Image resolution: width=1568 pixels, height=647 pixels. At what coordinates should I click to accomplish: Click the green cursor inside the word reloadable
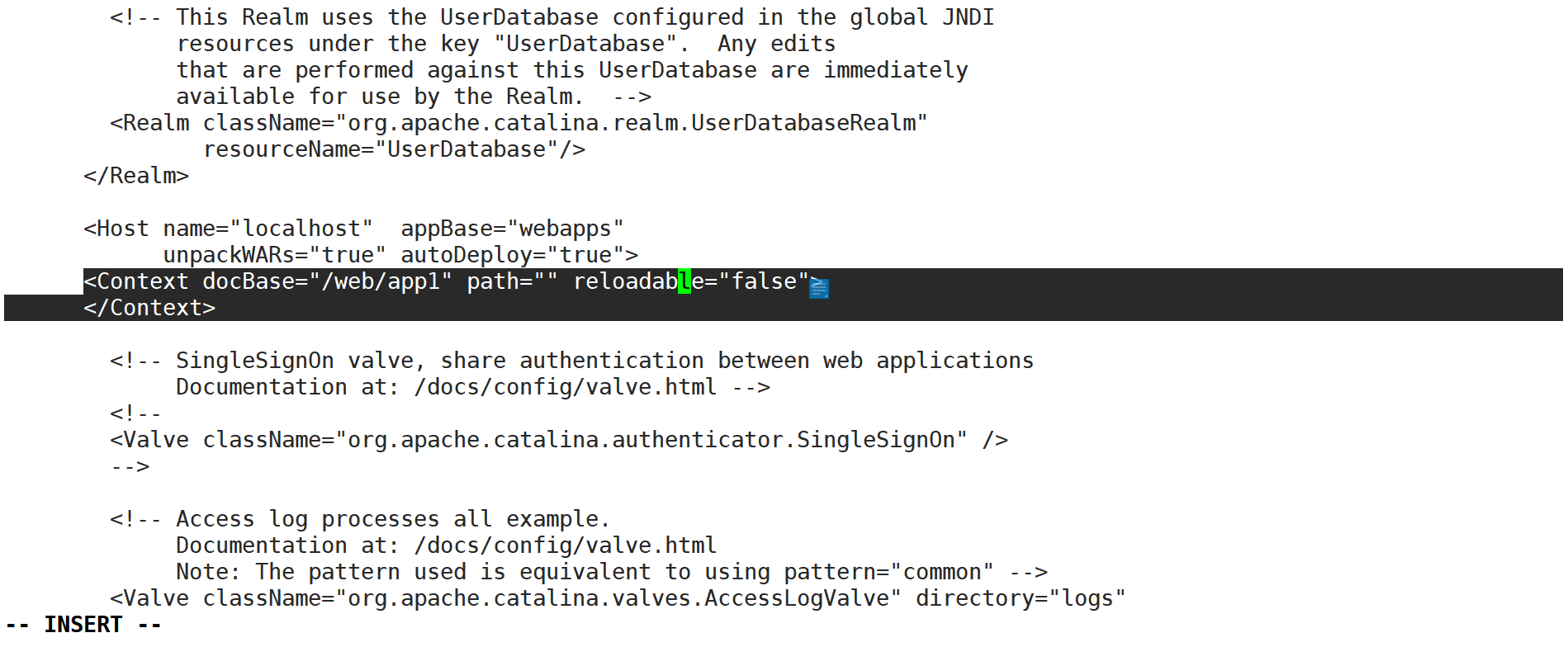pos(685,281)
